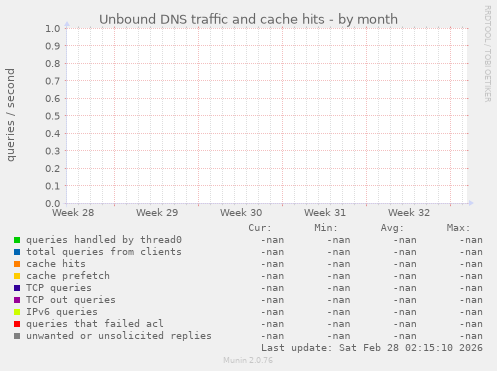Select the 'IPv6 queries' legend label
This screenshot has height=371, width=497.
tap(62, 312)
